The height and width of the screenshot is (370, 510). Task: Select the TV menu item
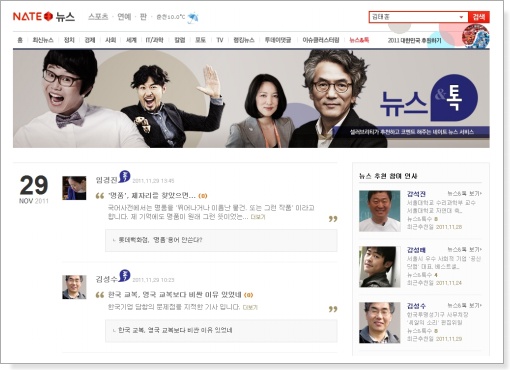[x=220, y=40]
